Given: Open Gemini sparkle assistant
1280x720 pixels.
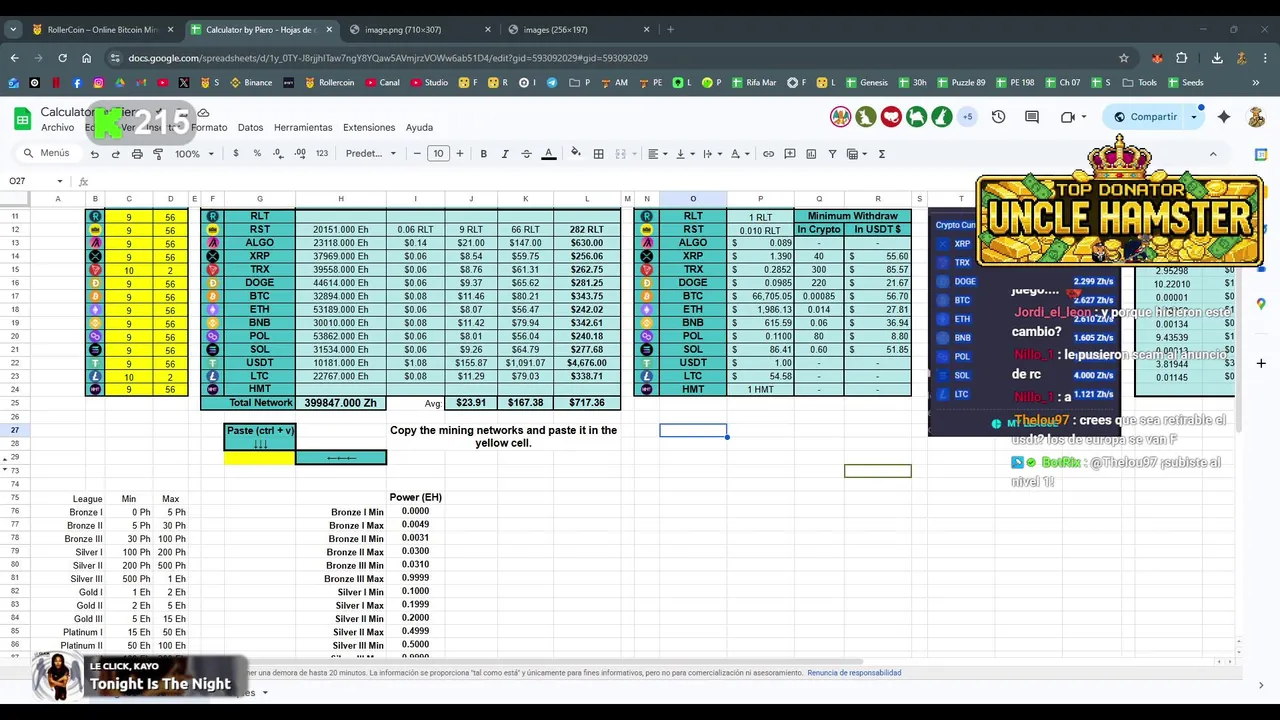Looking at the screenshot, I should [1224, 117].
